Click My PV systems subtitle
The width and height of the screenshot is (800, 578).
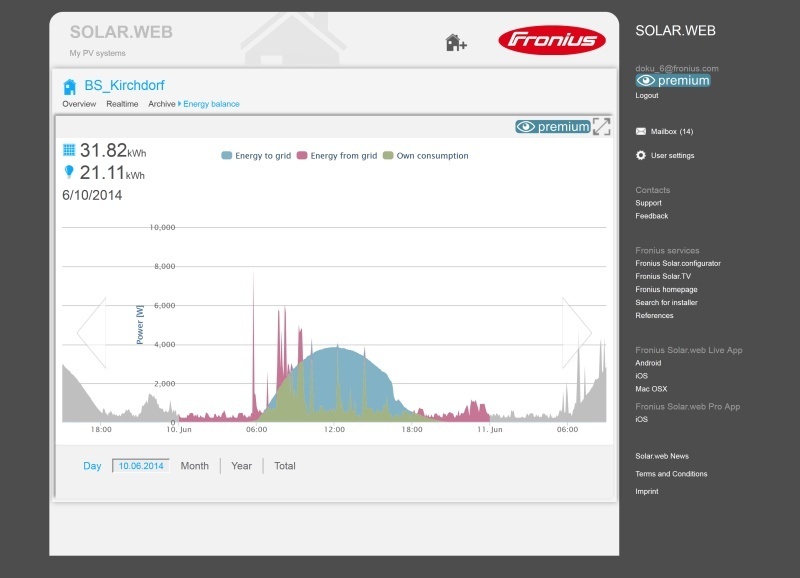[x=97, y=53]
